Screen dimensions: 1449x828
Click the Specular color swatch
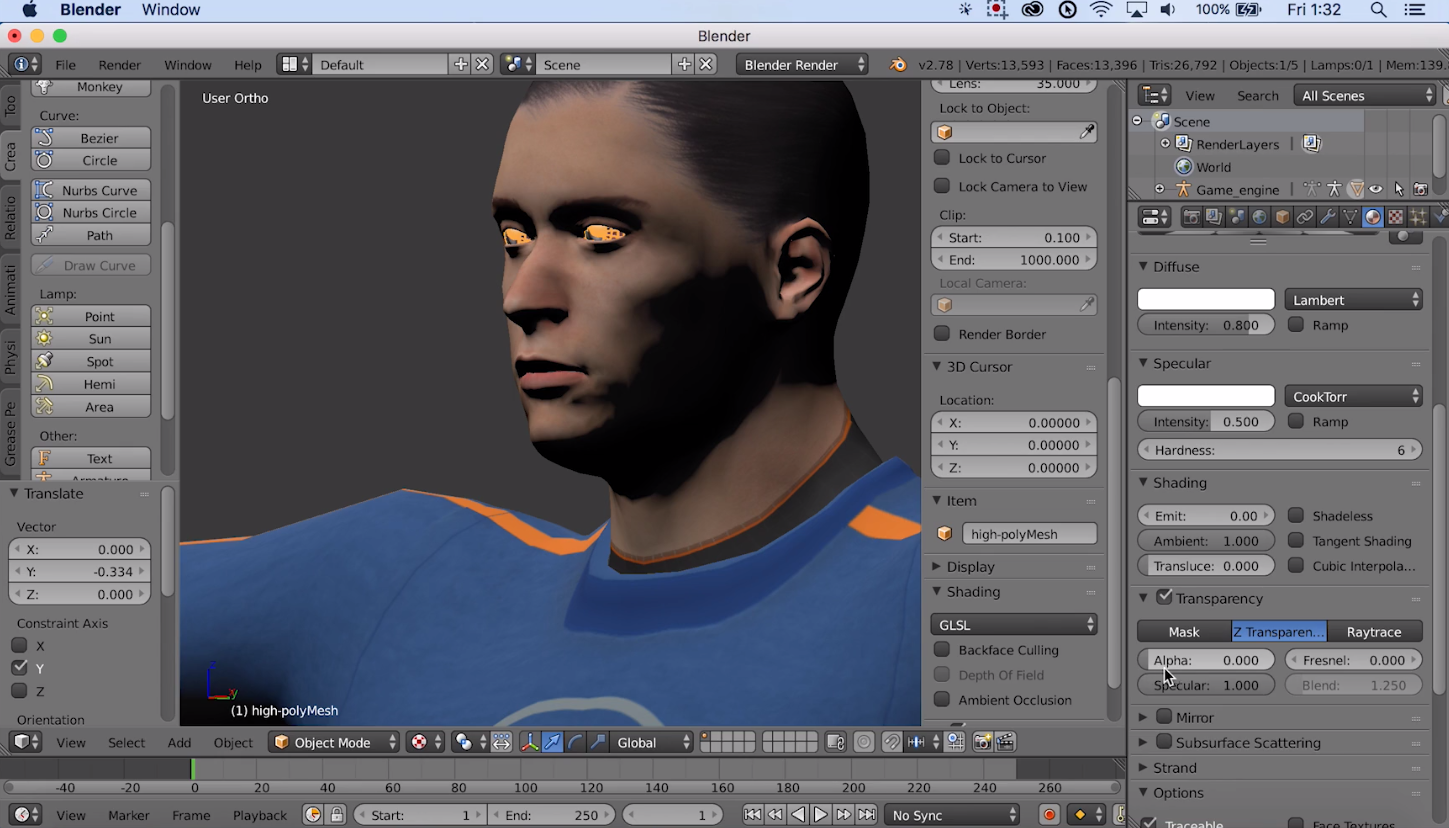(1206, 396)
